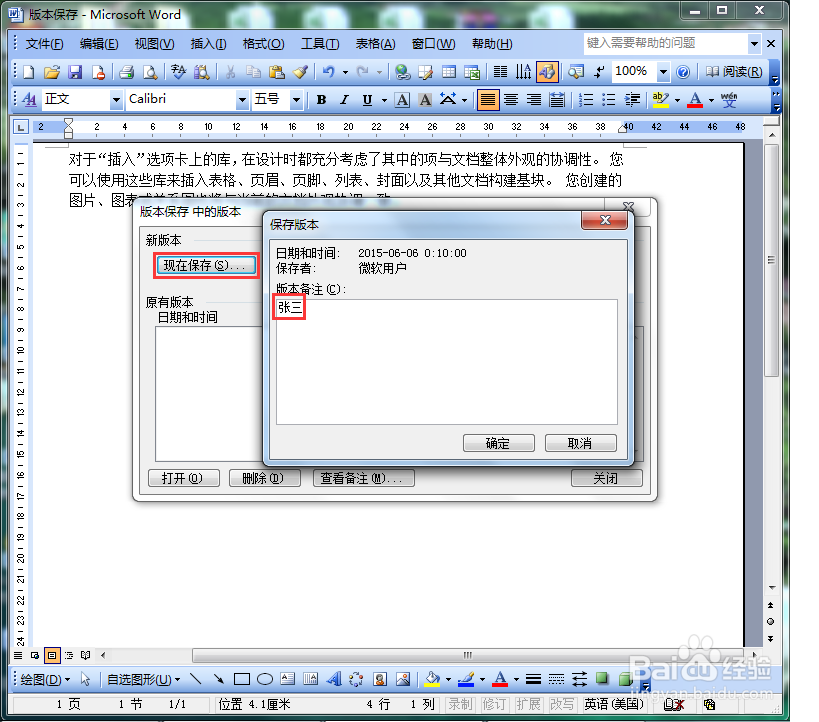819x722 pixels.
Task: Toggle numbered list
Action: tap(586, 100)
